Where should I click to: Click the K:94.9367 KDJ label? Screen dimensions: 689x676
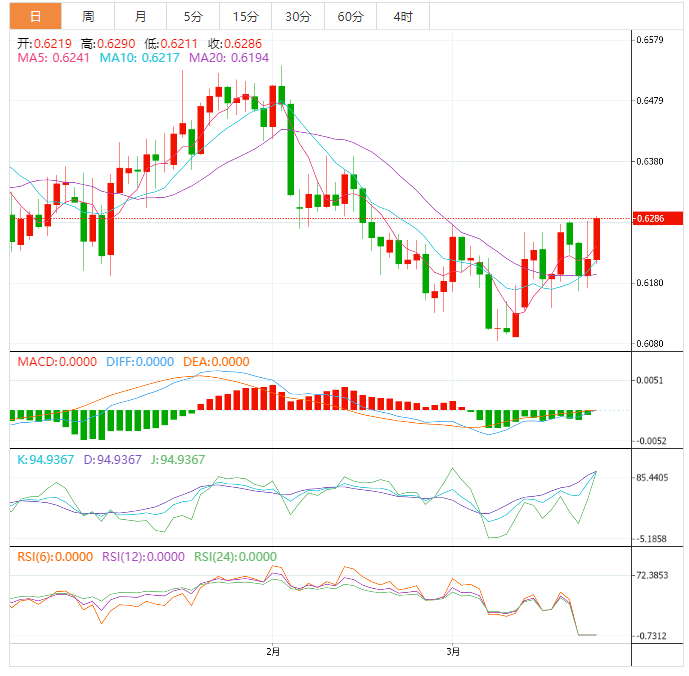tap(46, 460)
